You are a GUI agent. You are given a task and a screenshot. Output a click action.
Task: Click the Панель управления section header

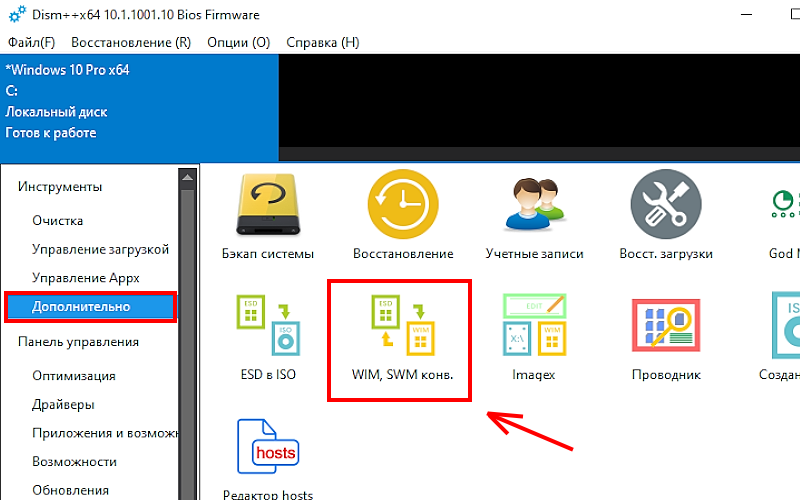pos(78,342)
